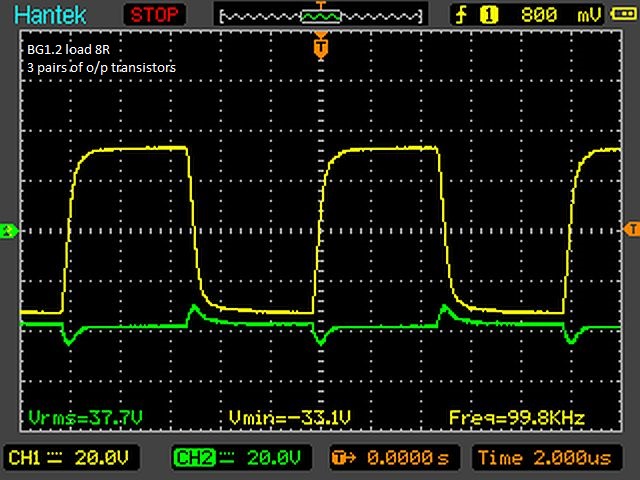
Task: Select the CH1 20.0V channel box
Action: tap(69, 457)
